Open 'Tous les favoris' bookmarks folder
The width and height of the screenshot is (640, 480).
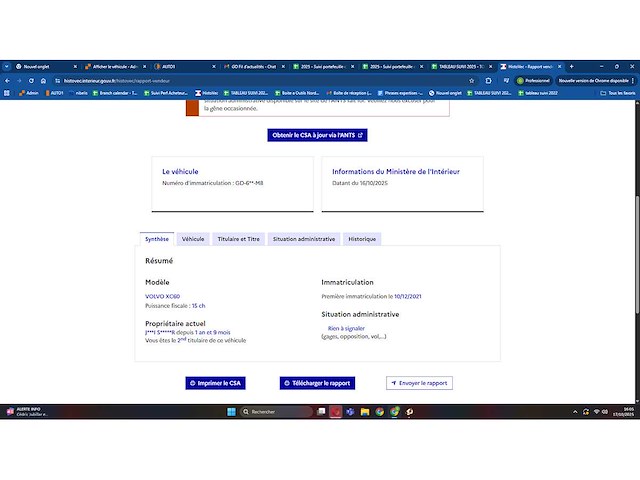618,92
